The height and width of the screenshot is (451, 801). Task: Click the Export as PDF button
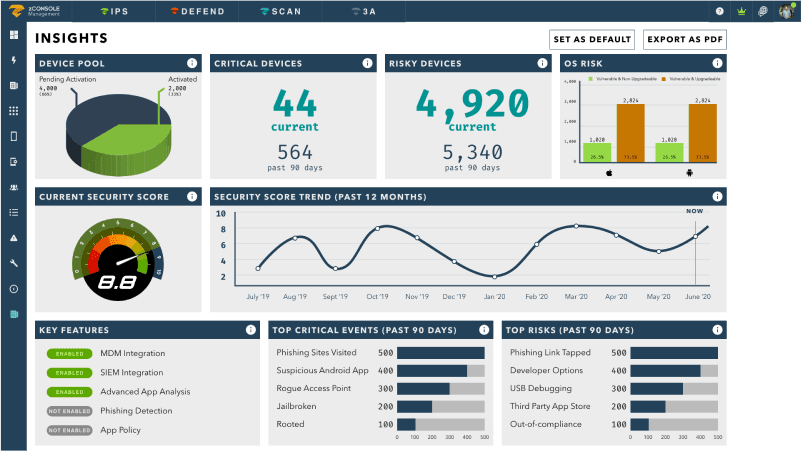pos(685,40)
